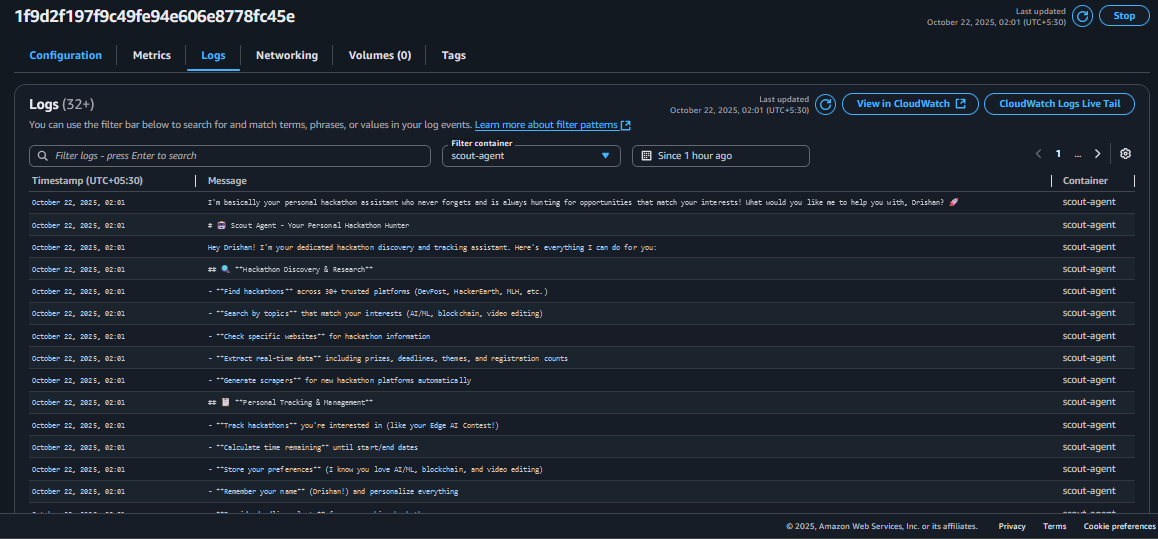Open View in CloudWatch
Screen dimensions: 1158x539
910,104
